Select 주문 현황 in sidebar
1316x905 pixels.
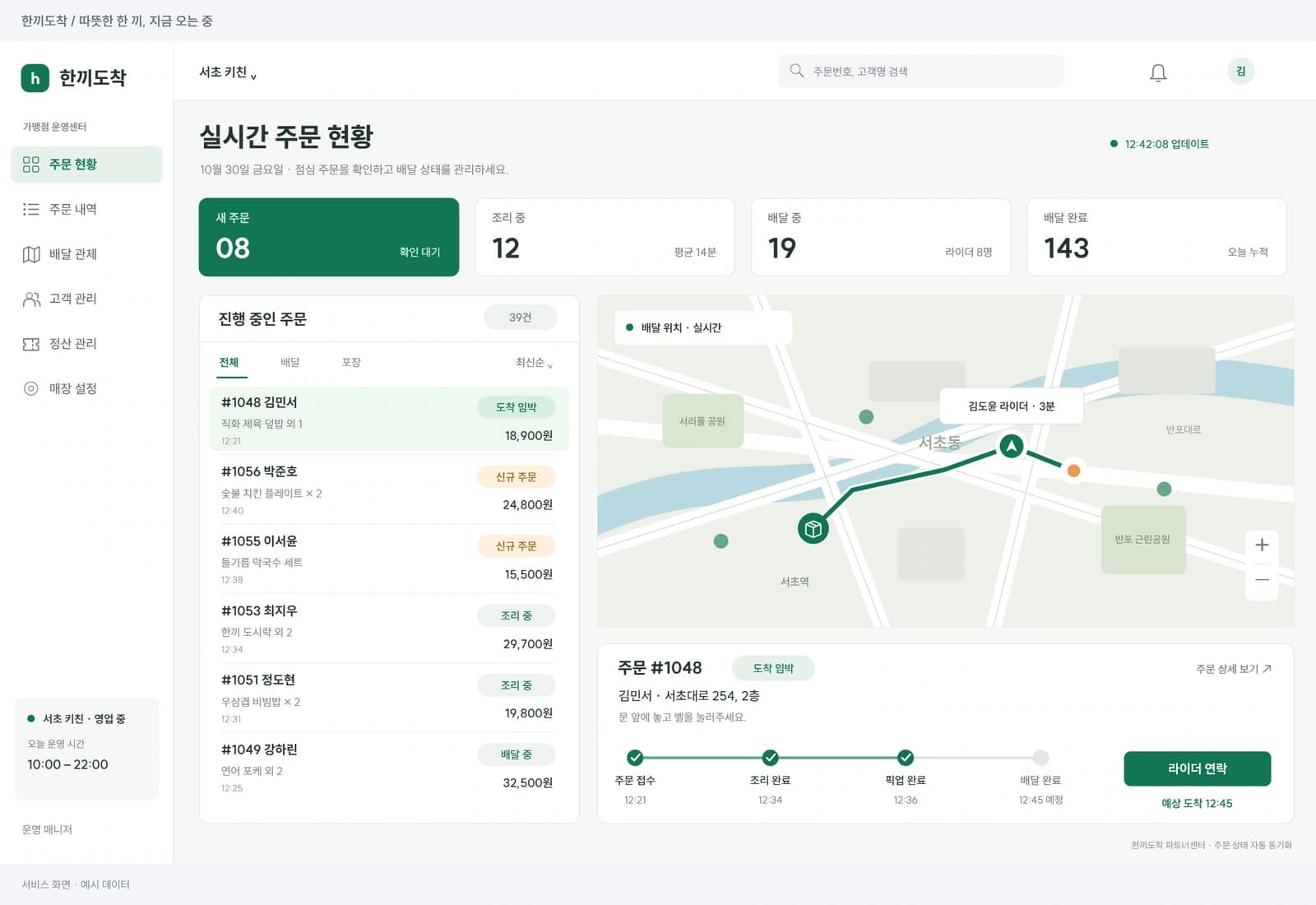(x=86, y=165)
